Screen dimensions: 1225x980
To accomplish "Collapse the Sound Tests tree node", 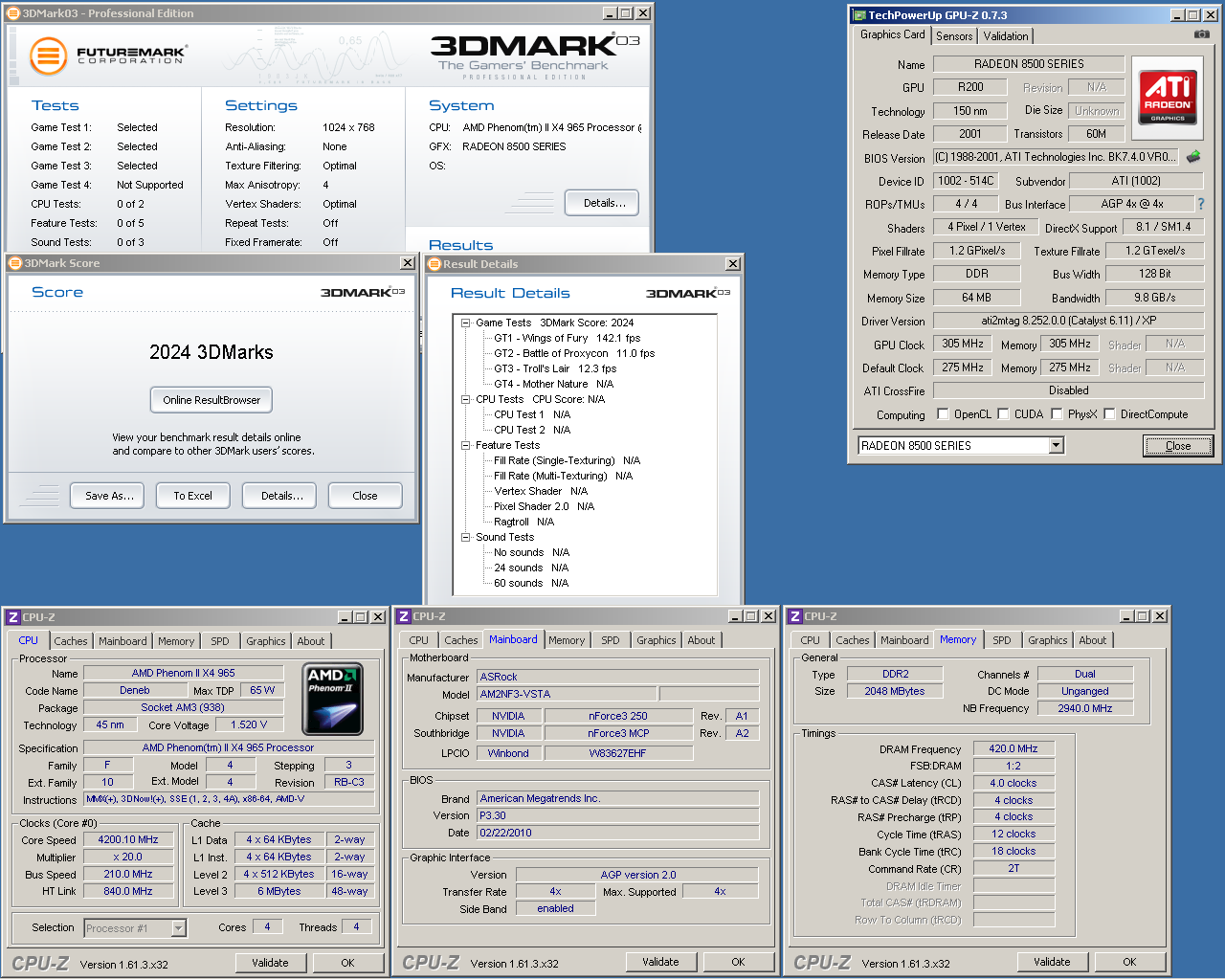I will pyautogui.click(x=466, y=537).
